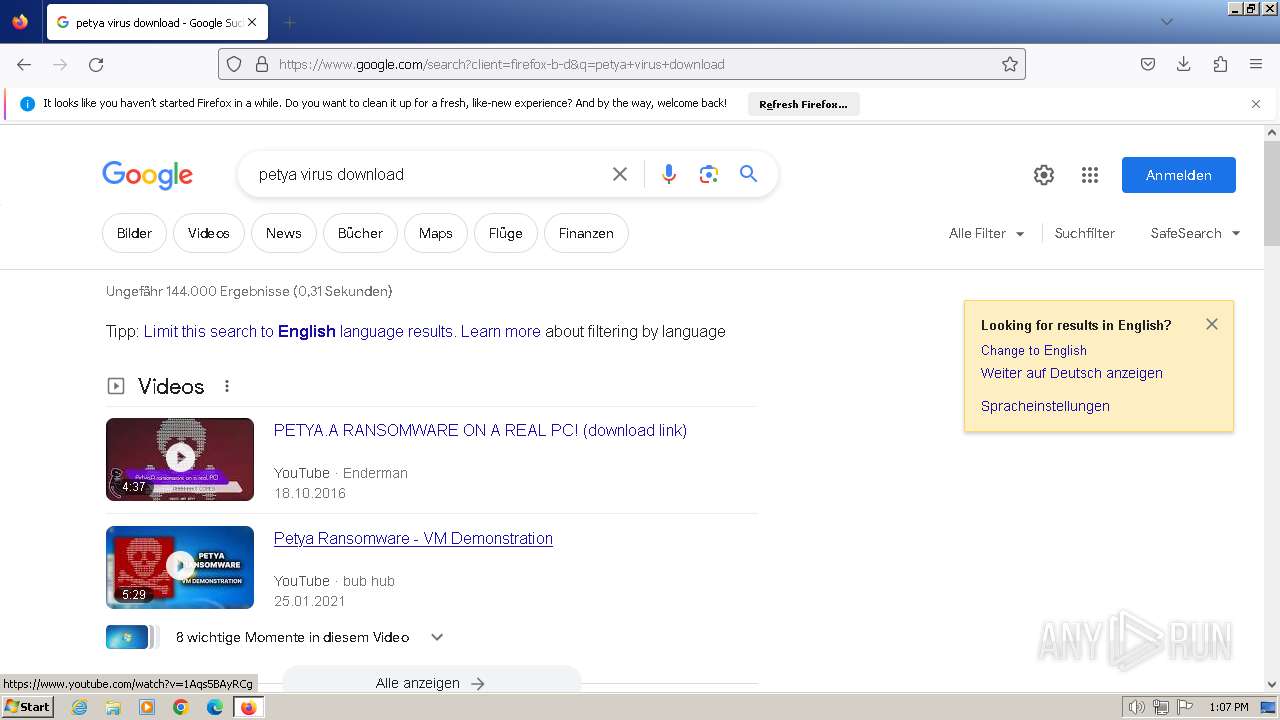
Task: Play Petya Ransomware VM Demonstration thumbnail
Action: (180, 567)
